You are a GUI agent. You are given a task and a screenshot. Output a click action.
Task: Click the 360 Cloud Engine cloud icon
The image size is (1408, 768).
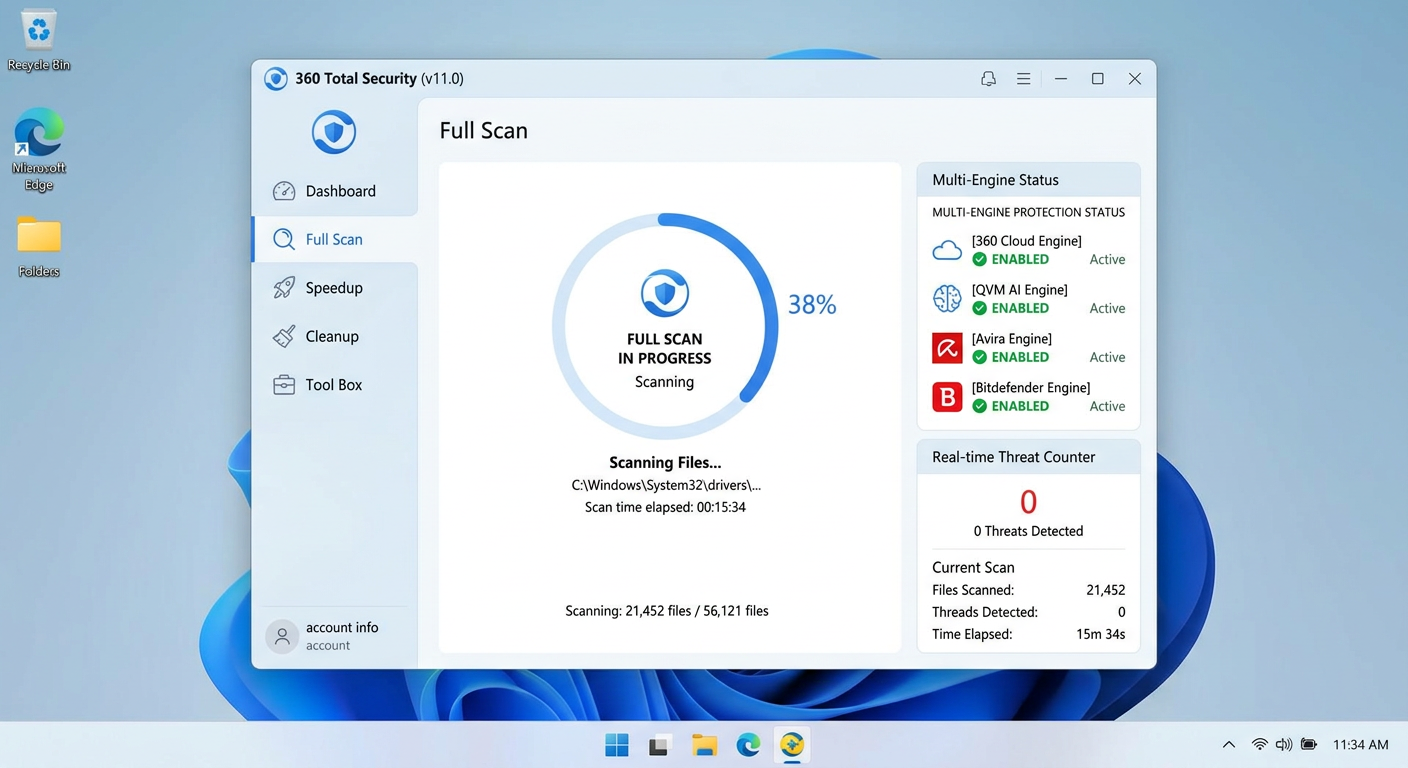946,249
